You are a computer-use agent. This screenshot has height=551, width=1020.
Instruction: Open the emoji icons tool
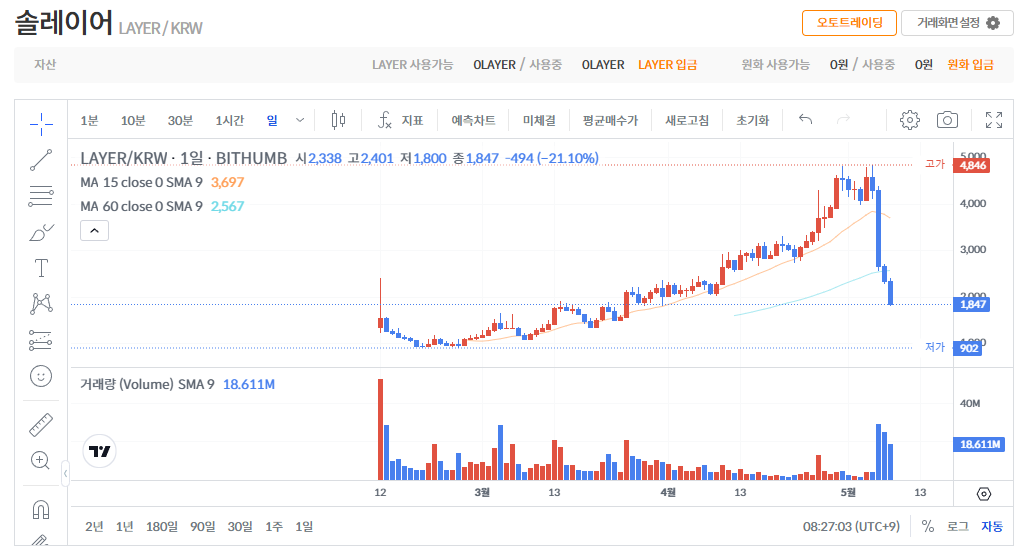41,376
